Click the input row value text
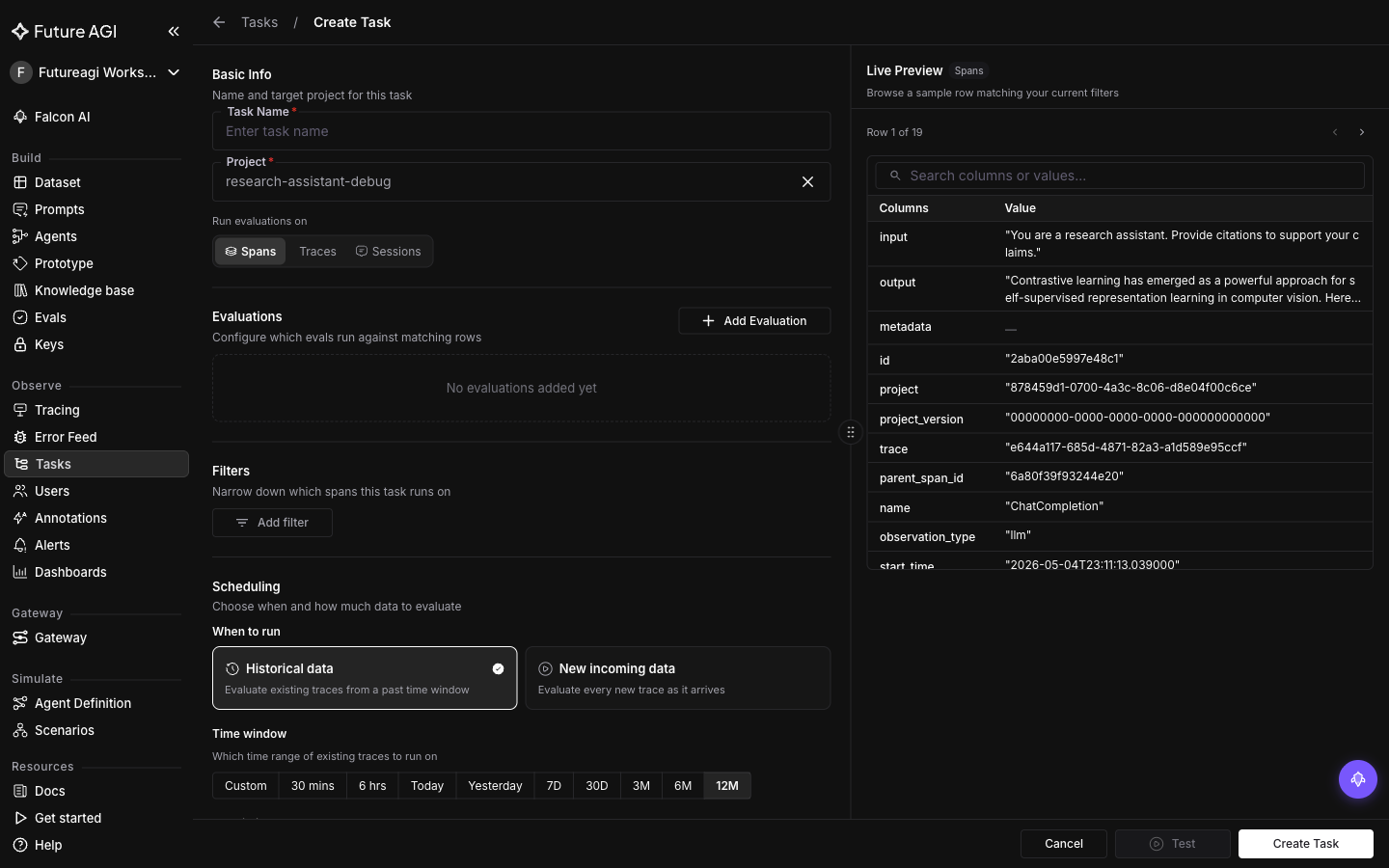 pos(1182,244)
